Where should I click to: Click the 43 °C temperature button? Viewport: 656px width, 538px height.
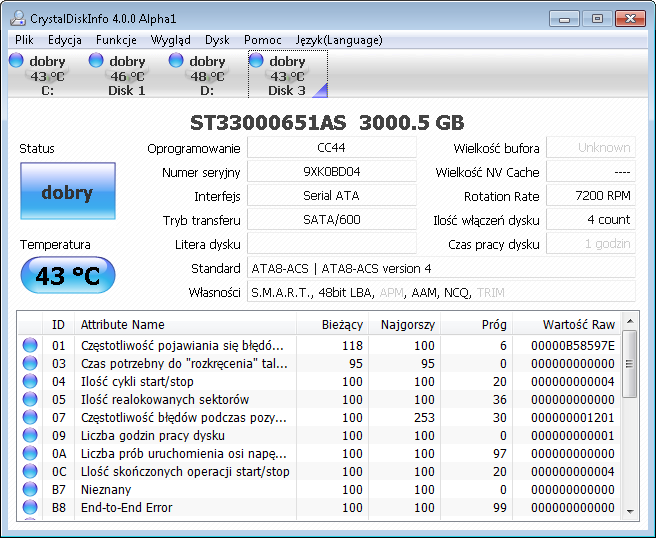click(x=68, y=275)
